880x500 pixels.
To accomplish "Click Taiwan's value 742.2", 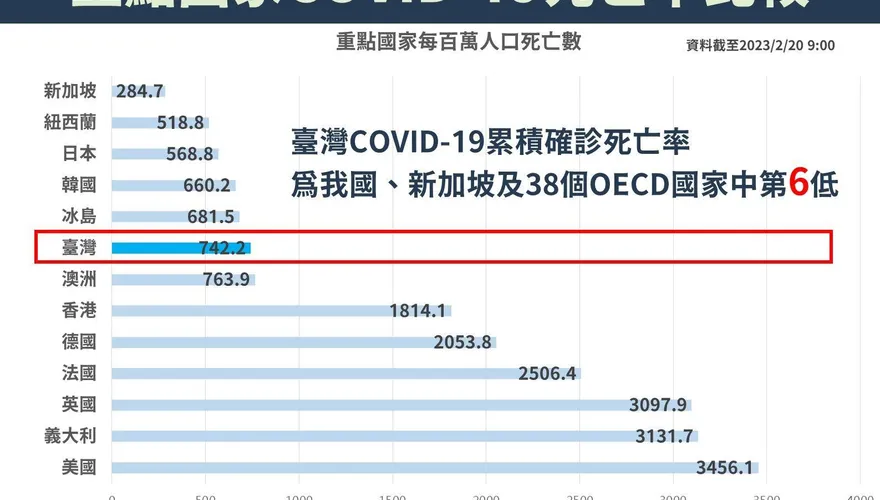I will (x=222, y=248).
